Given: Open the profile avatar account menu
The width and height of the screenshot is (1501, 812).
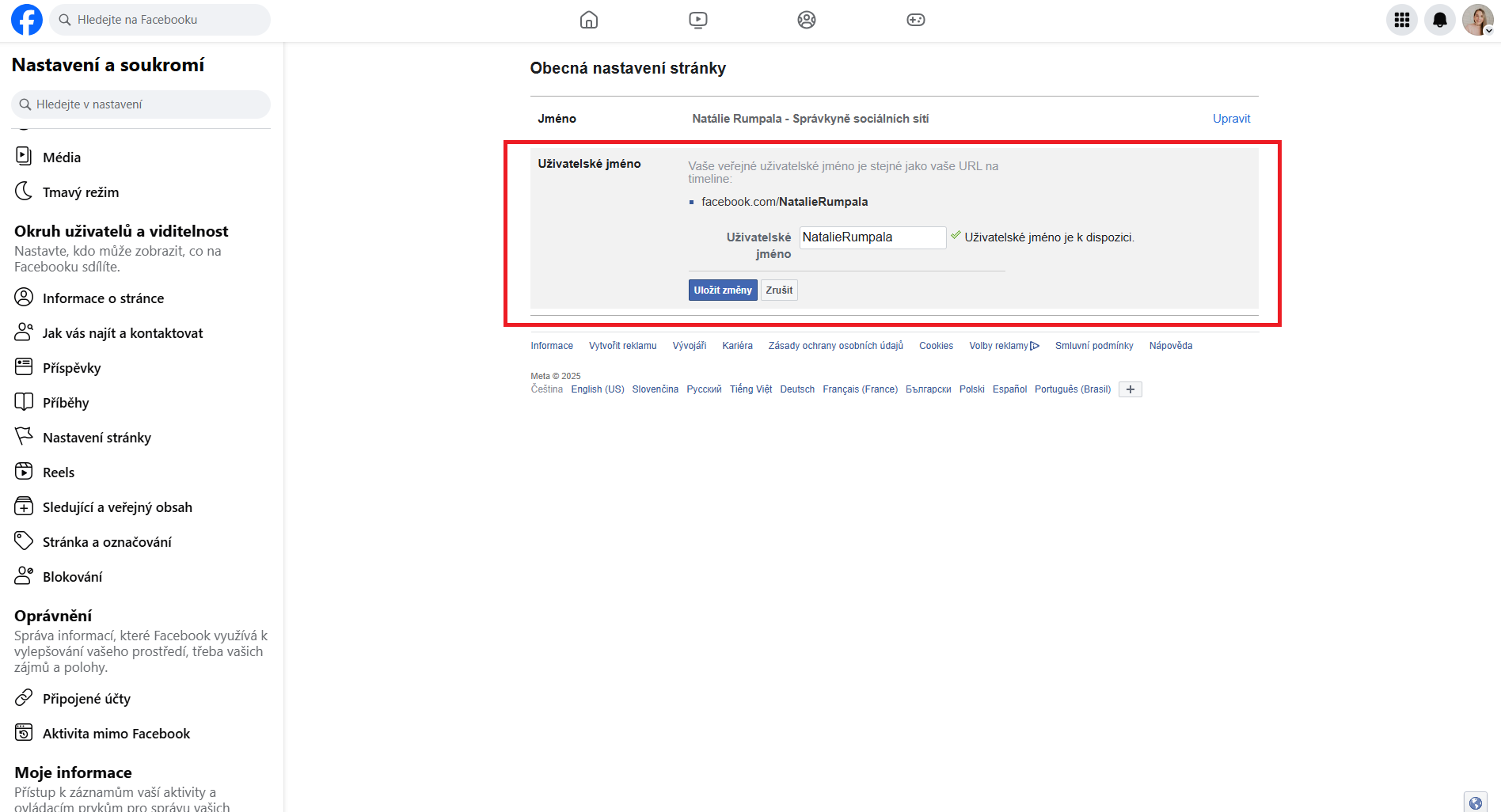Looking at the screenshot, I should click(1478, 20).
